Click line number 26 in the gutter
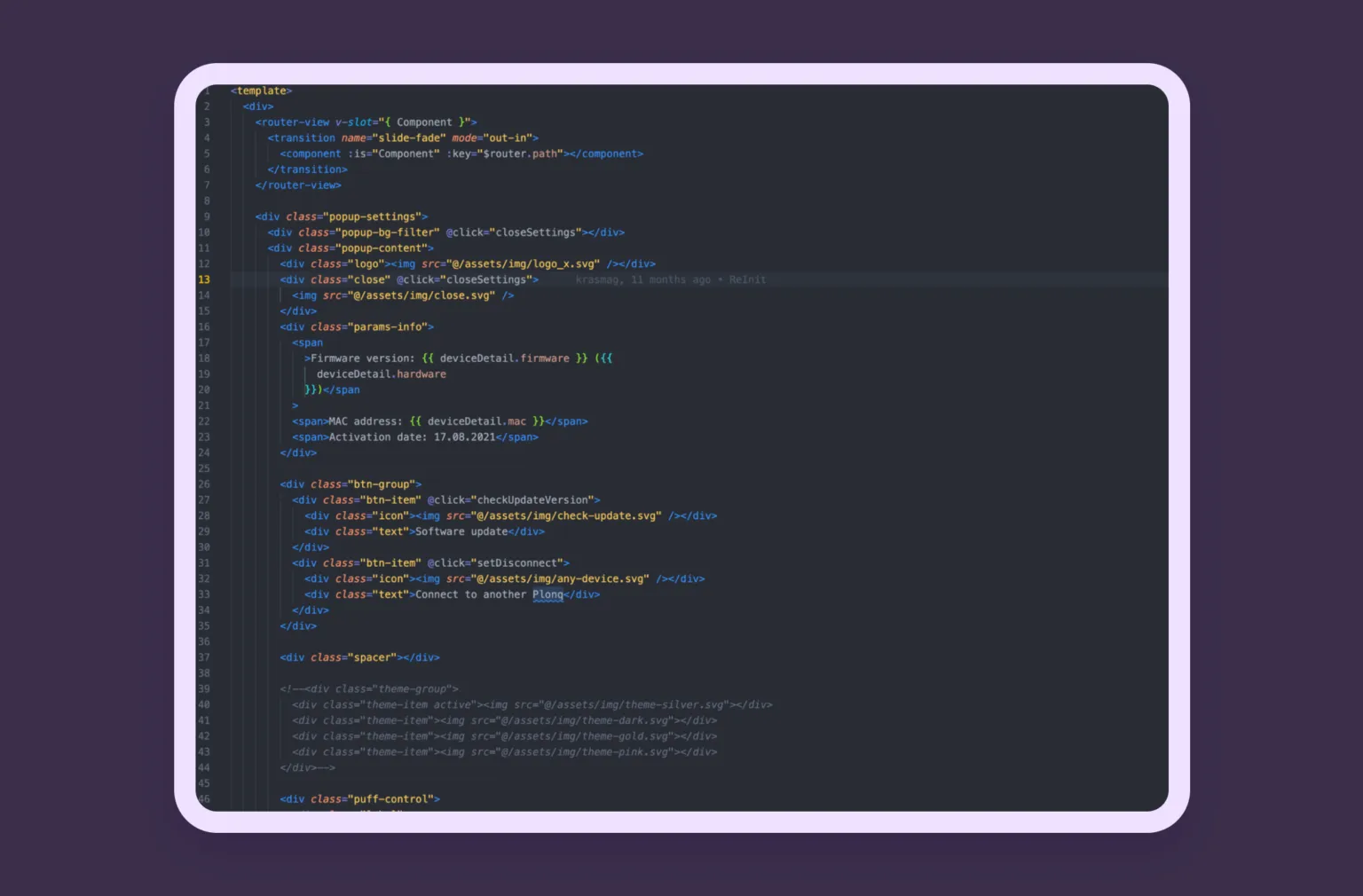The width and height of the screenshot is (1363, 896). (204, 484)
